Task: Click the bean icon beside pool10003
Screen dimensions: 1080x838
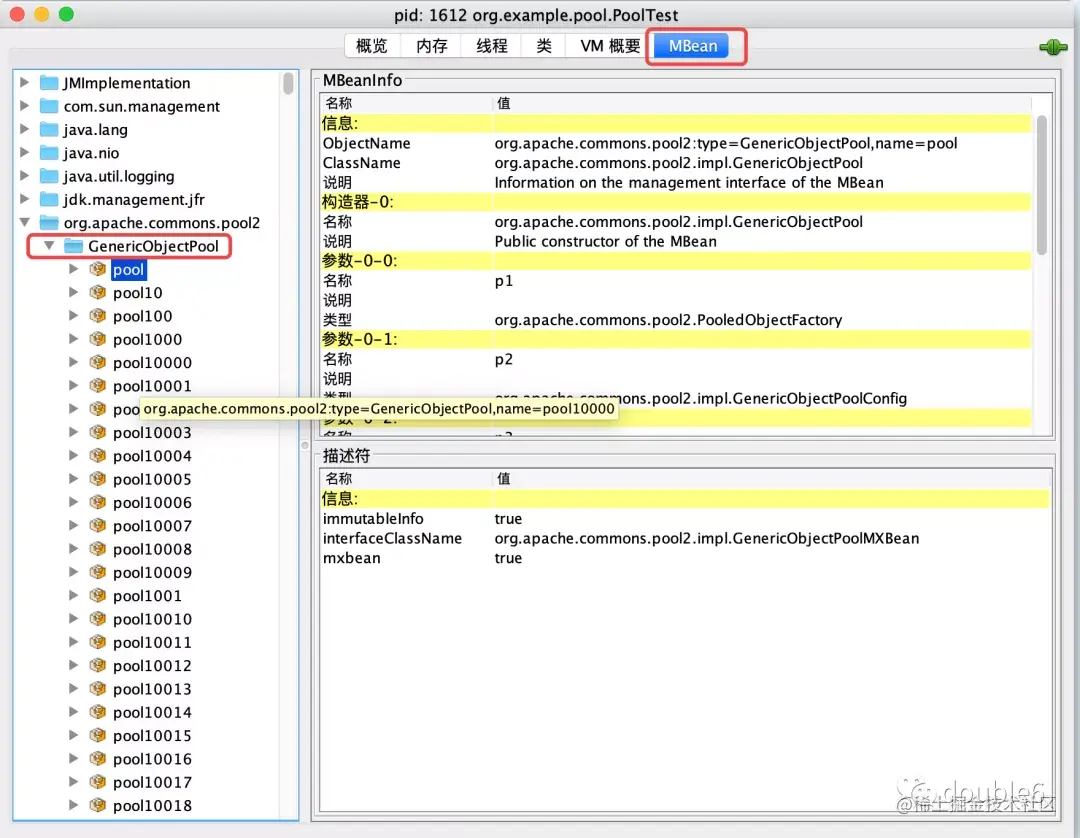Action: 98,432
